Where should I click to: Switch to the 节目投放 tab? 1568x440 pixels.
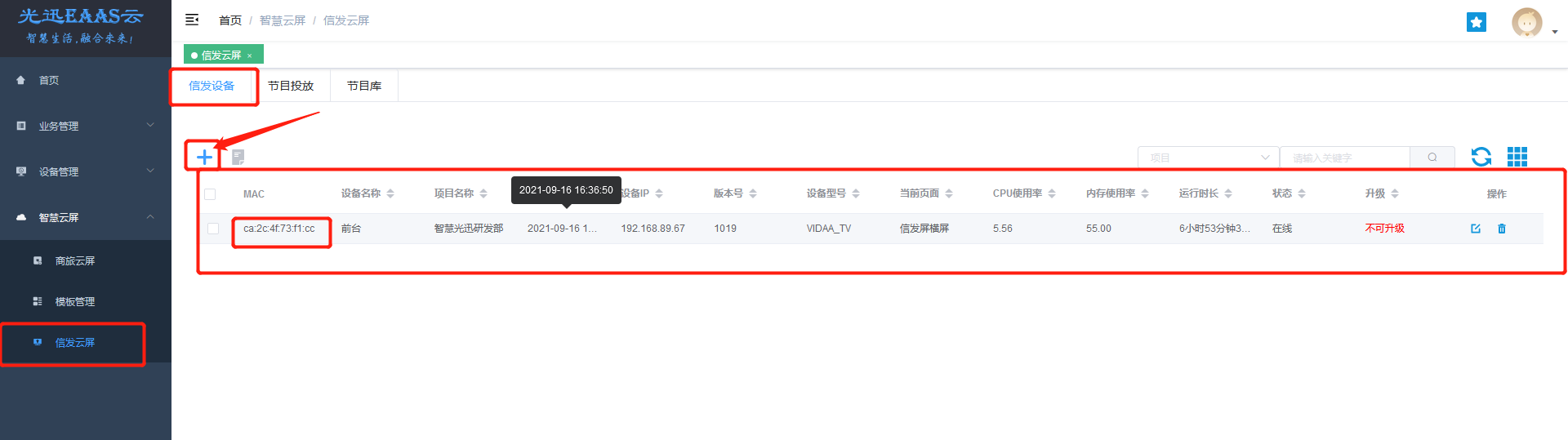291,86
